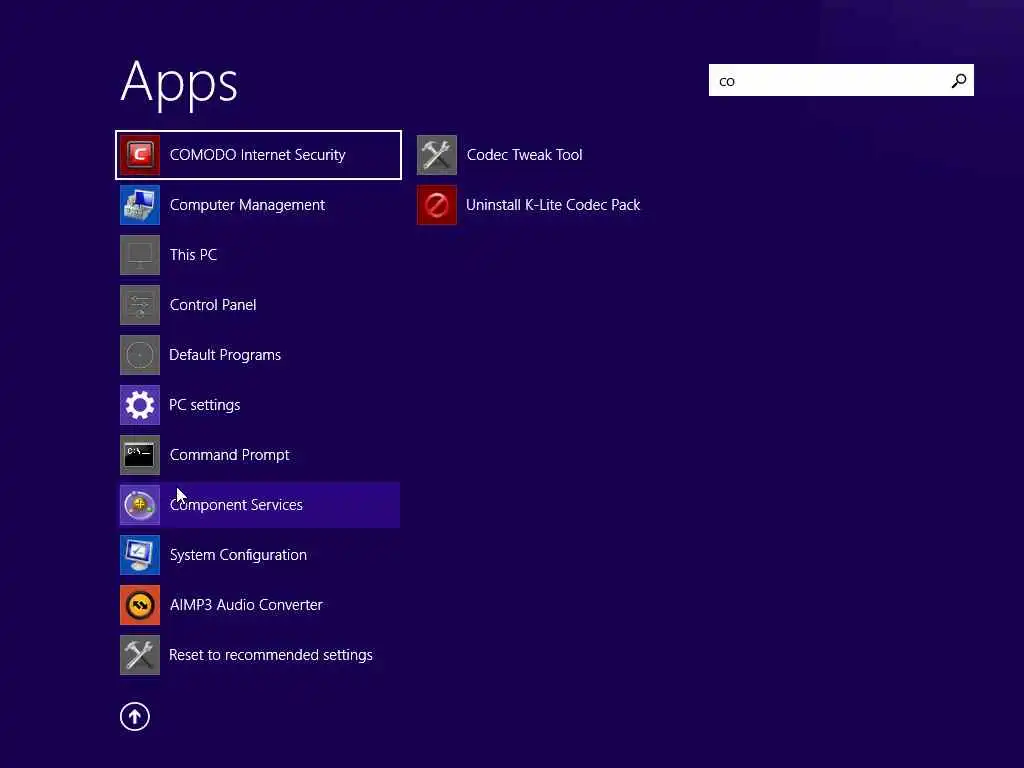
Task: Click the Default Programs icon
Action: (140, 355)
